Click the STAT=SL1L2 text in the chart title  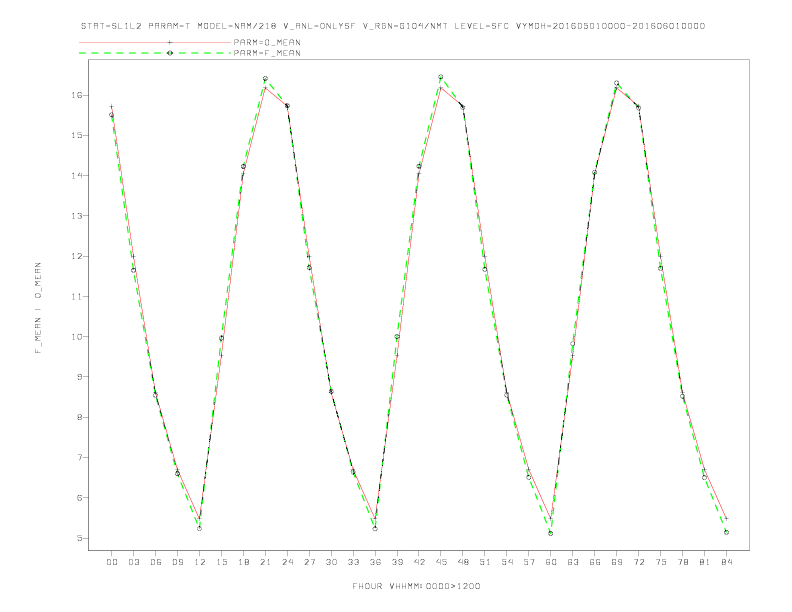(111, 26)
